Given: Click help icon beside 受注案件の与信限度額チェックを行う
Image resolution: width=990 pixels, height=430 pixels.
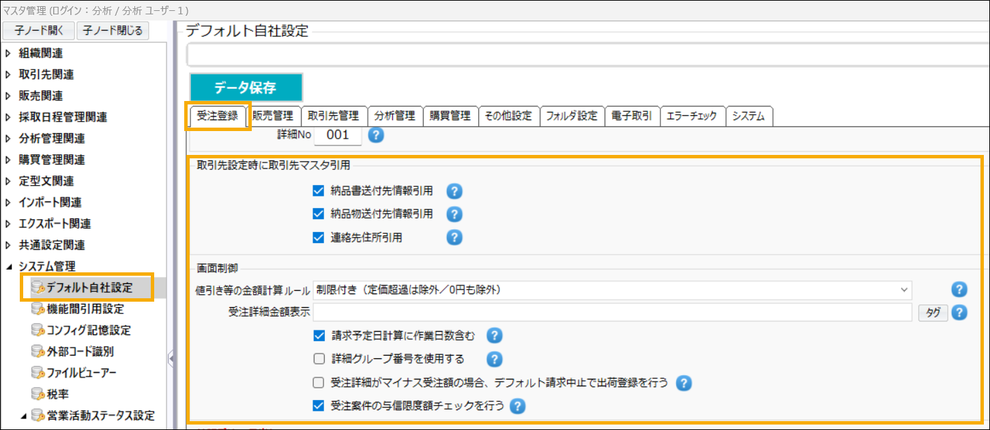Looking at the screenshot, I should click(518, 406).
